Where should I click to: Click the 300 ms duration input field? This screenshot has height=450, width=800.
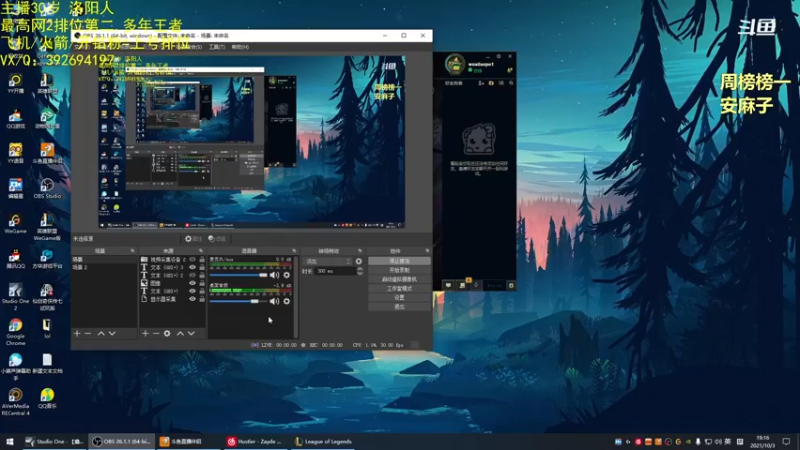(x=335, y=271)
